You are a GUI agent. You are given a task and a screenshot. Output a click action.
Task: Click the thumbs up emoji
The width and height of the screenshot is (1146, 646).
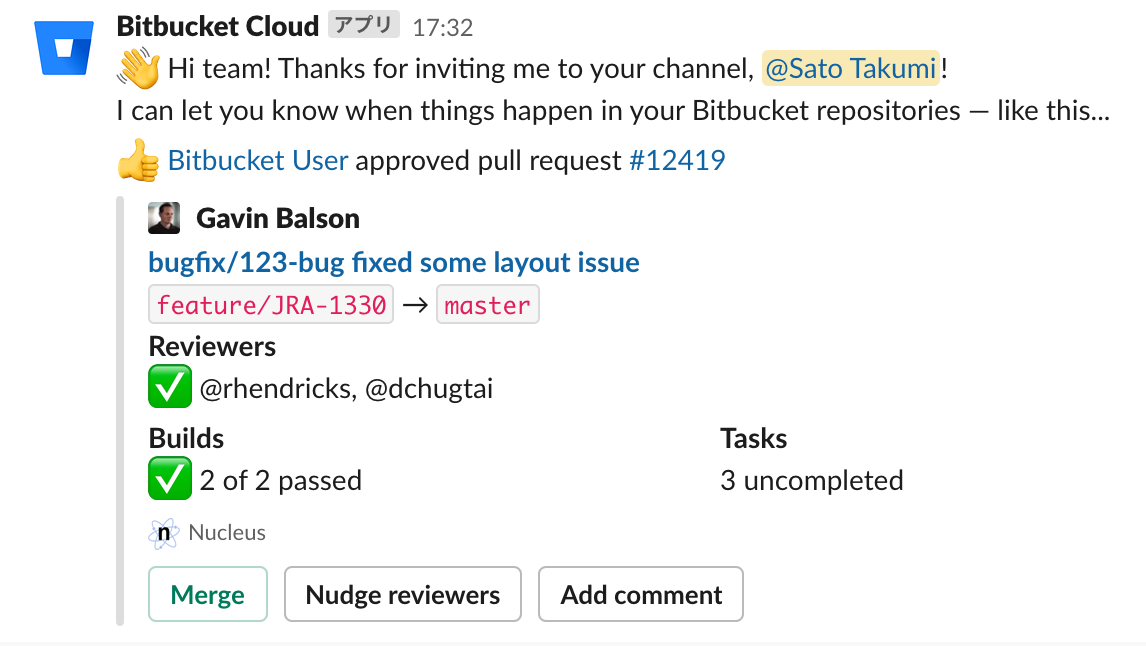coord(139,161)
